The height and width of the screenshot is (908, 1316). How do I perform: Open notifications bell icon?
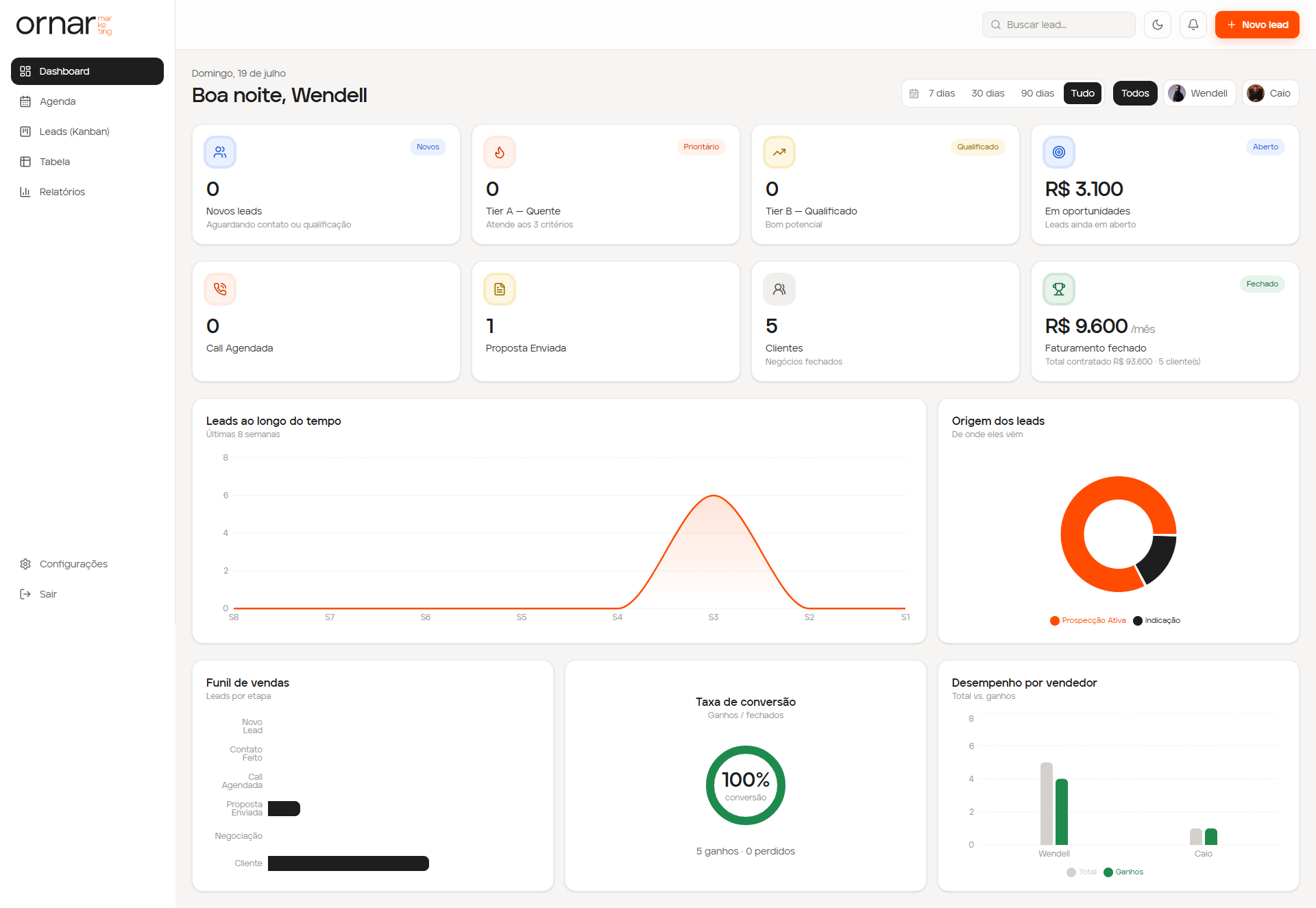[x=1193, y=25]
